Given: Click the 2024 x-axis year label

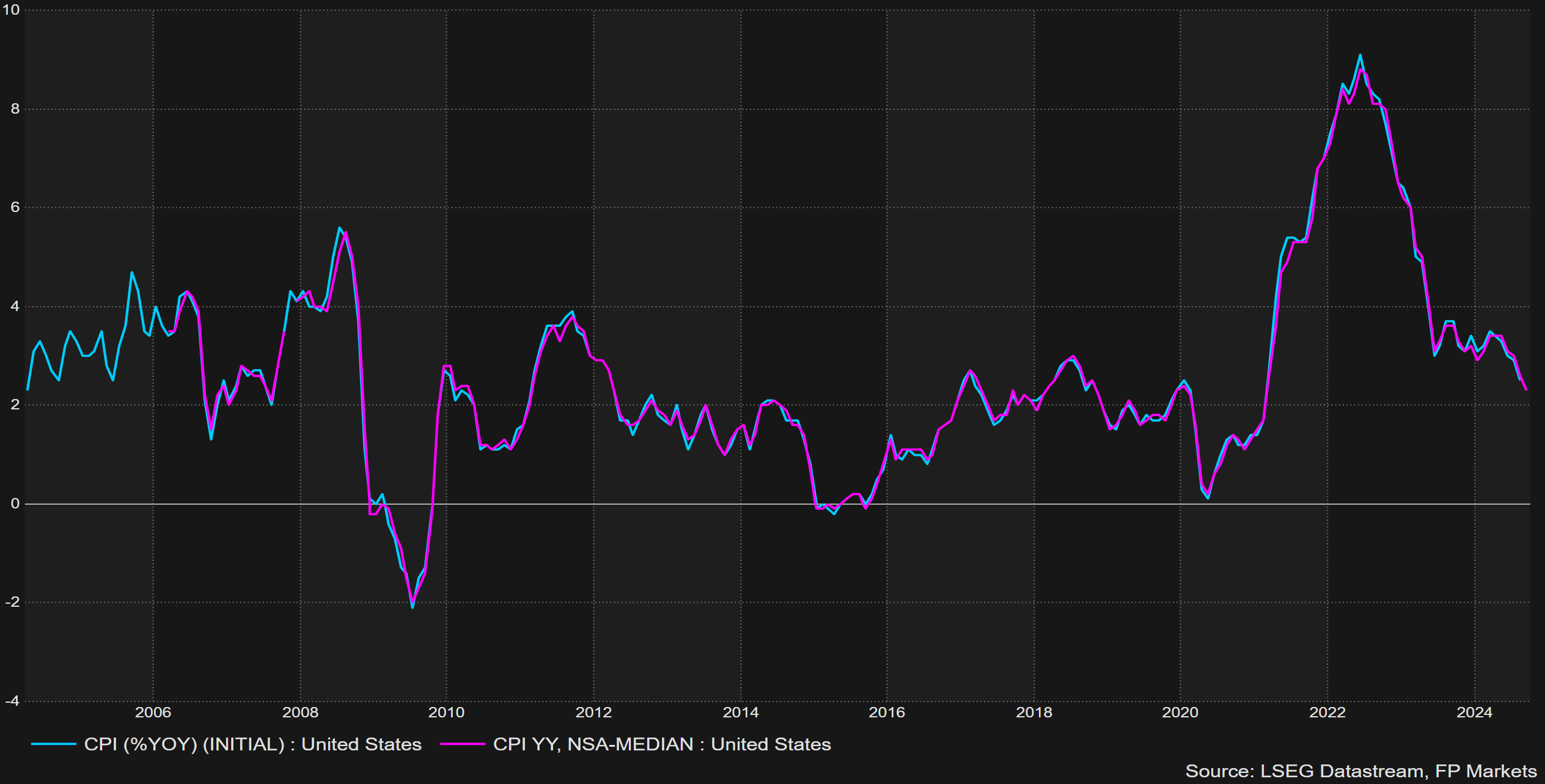Looking at the screenshot, I should pyautogui.click(x=1474, y=713).
